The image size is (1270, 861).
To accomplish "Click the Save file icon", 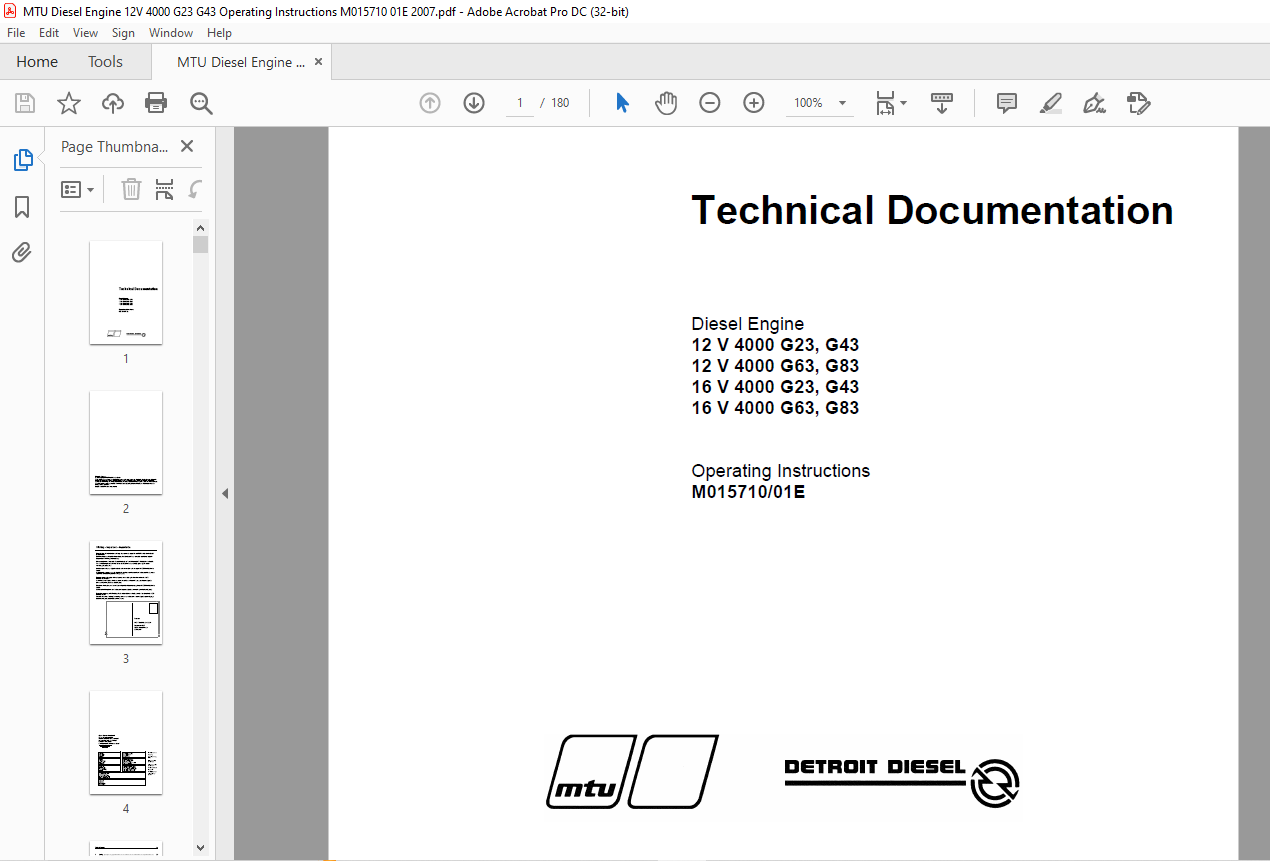I will pyautogui.click(x=25, y=103).
